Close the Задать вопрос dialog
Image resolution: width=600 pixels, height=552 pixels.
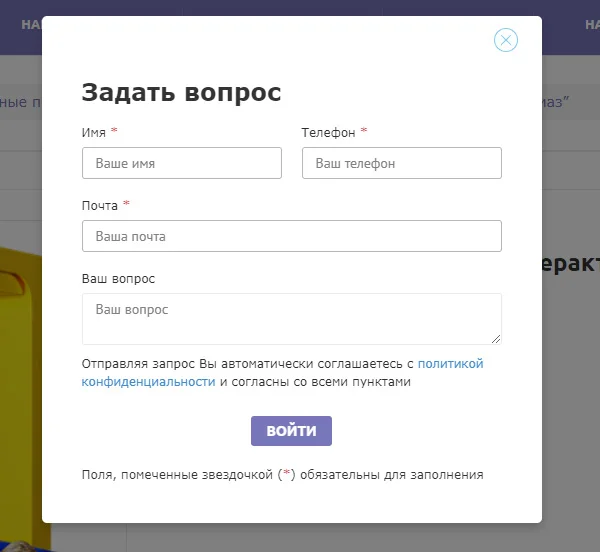(x=505, y=40)
